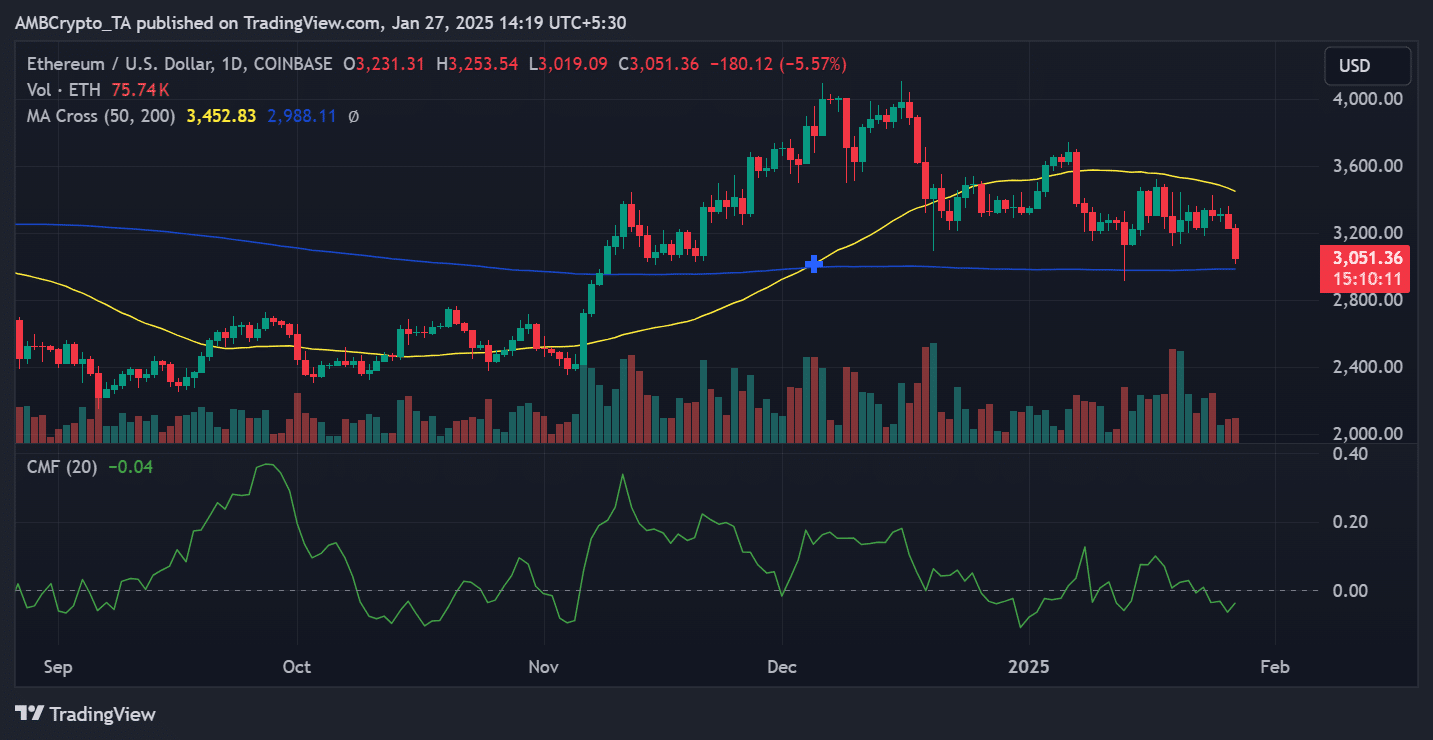The height and width of the screenshot is (740, 1433).
Task: Click the USD currency button
Action: 1367,65
